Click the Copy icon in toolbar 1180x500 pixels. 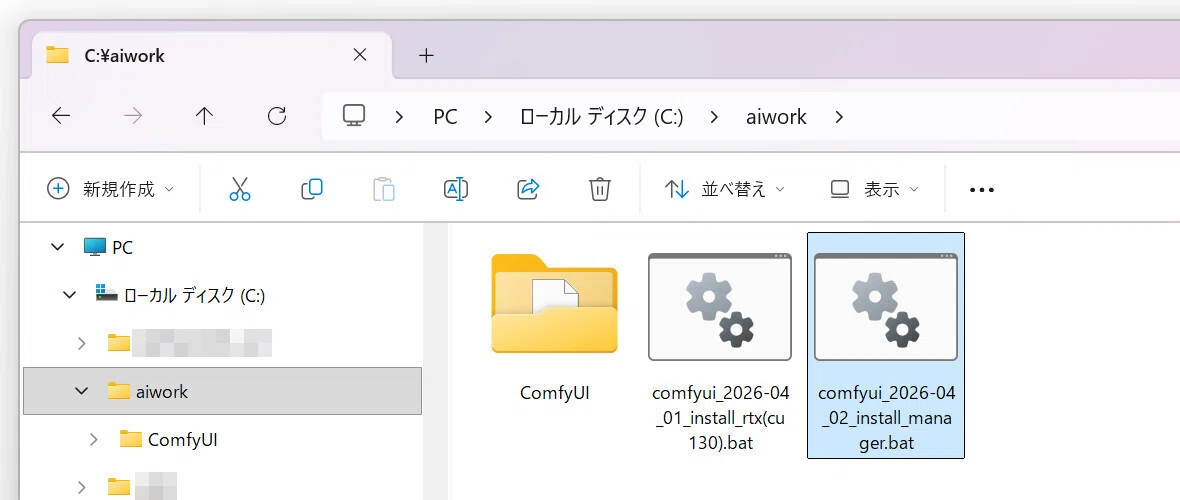coord(312,189)
